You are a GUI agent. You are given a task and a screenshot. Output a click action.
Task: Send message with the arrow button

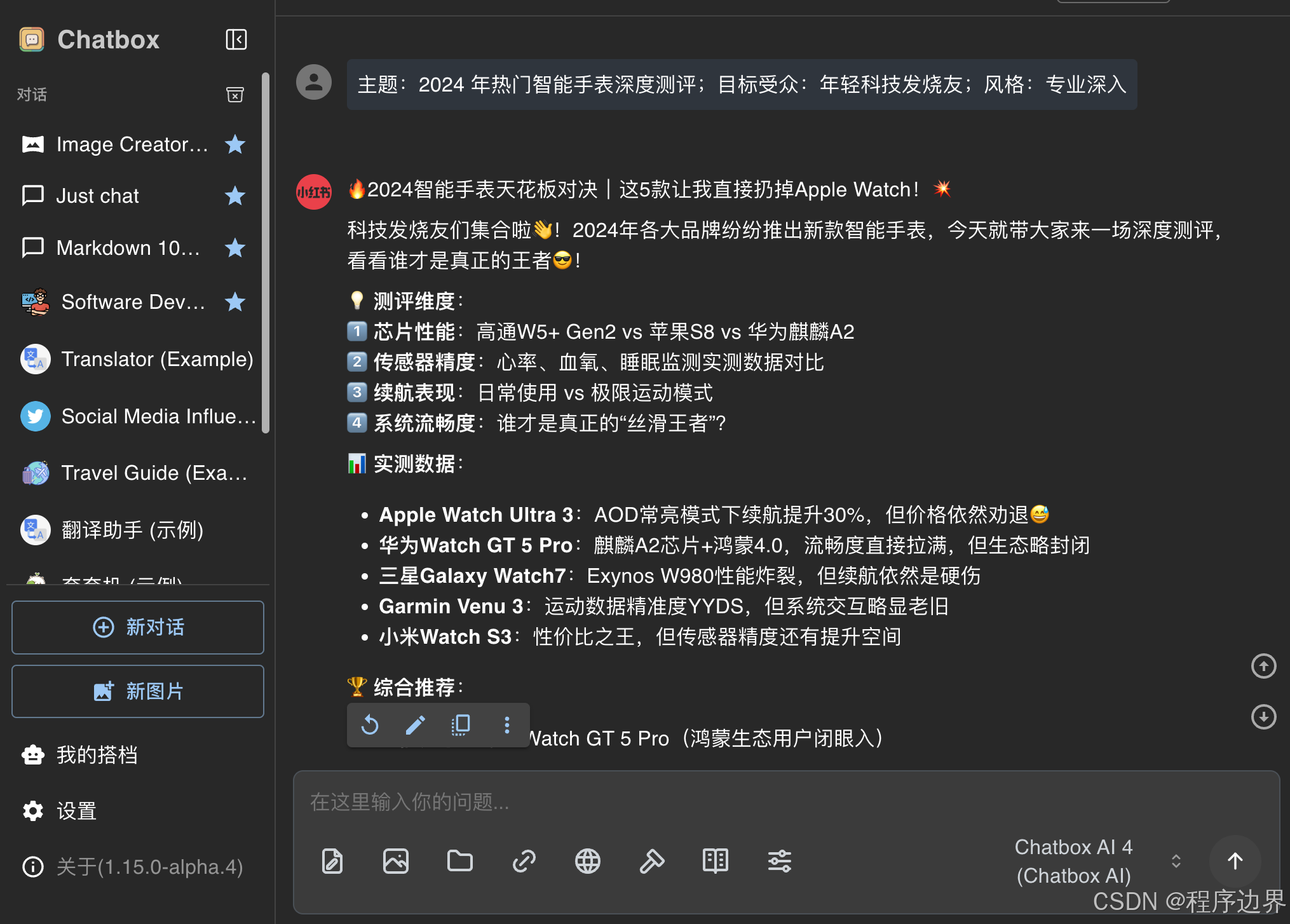tap(1235, 861)
